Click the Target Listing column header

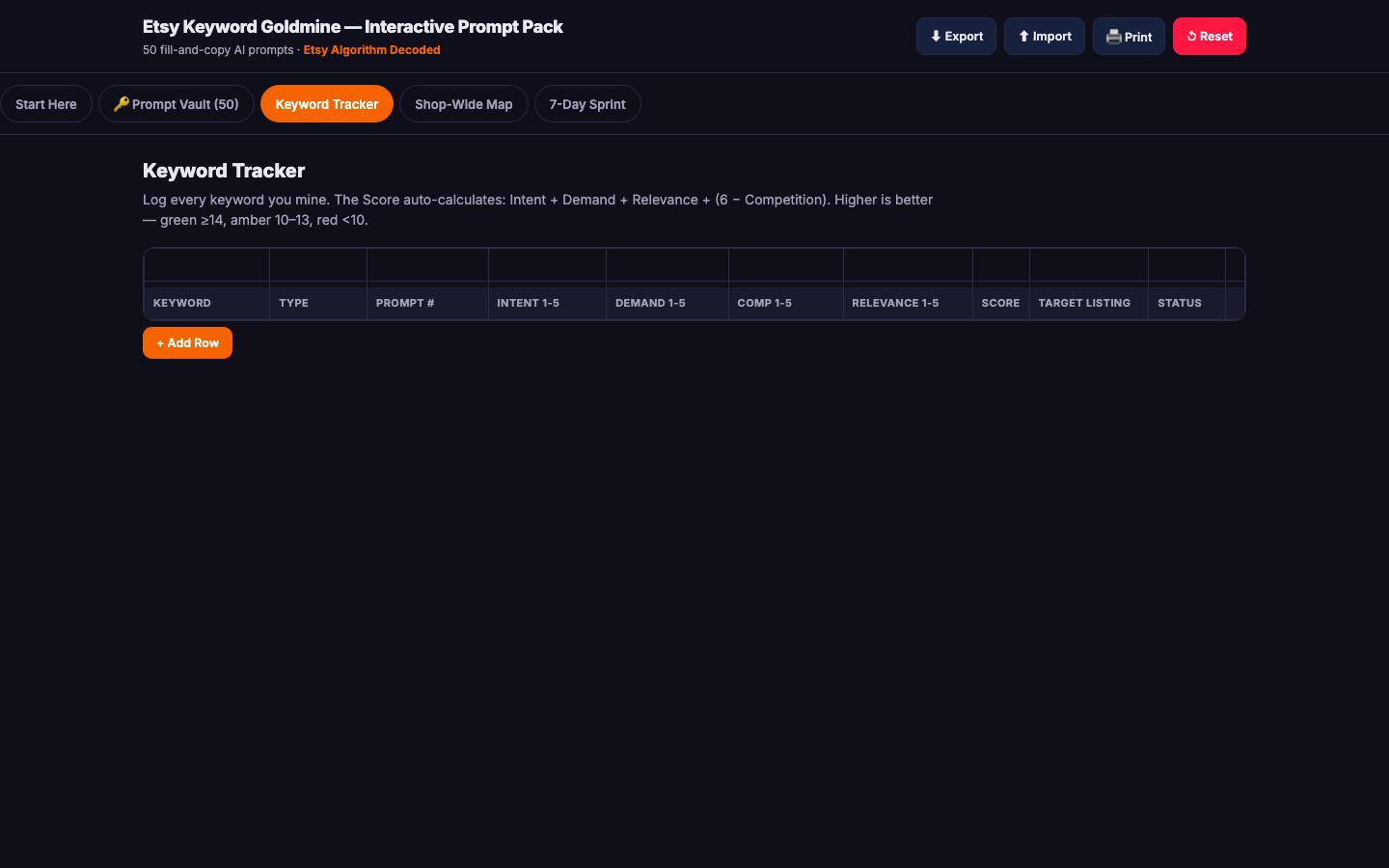[x=1089, y=303]
